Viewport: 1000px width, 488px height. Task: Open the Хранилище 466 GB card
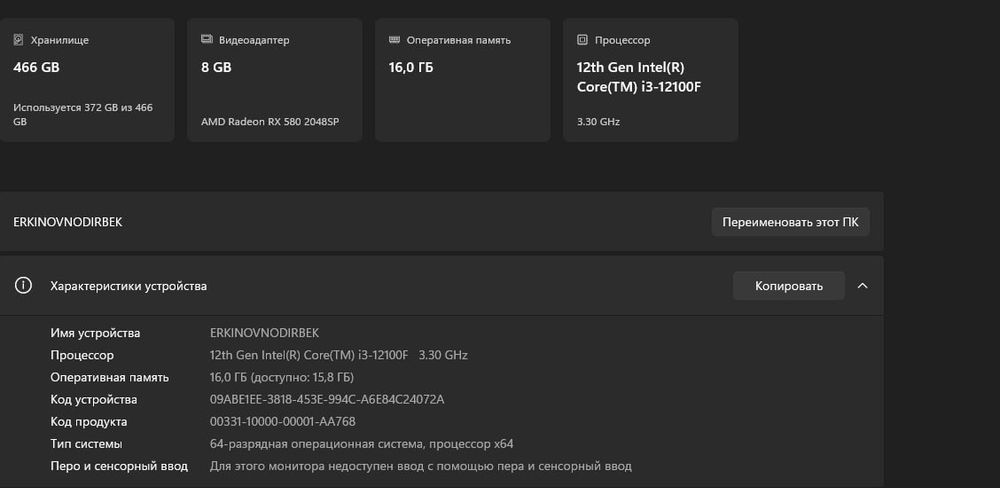(85, 80)
